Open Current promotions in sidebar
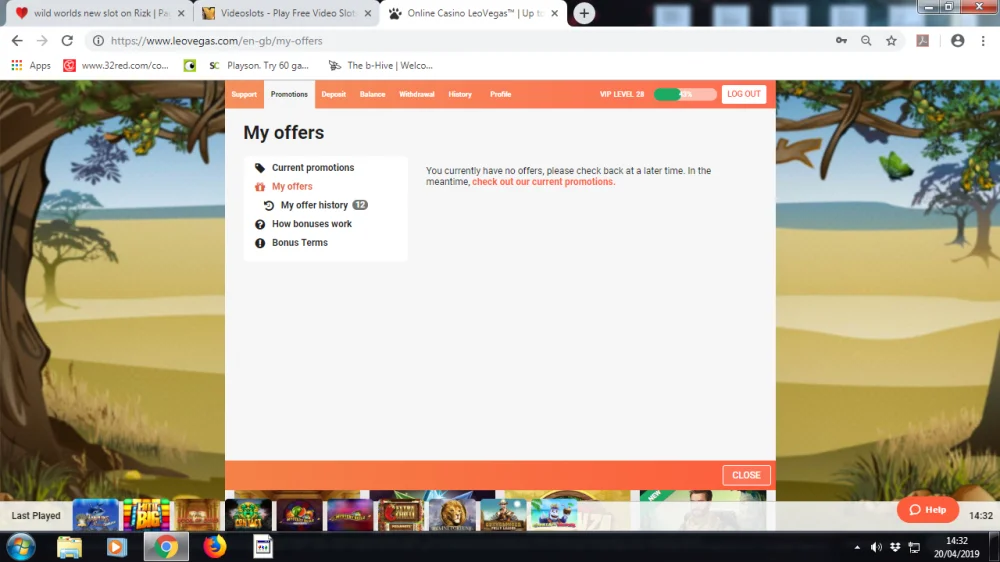The image size is (1000, 562). pyautogui.click(x=312, y=168)
